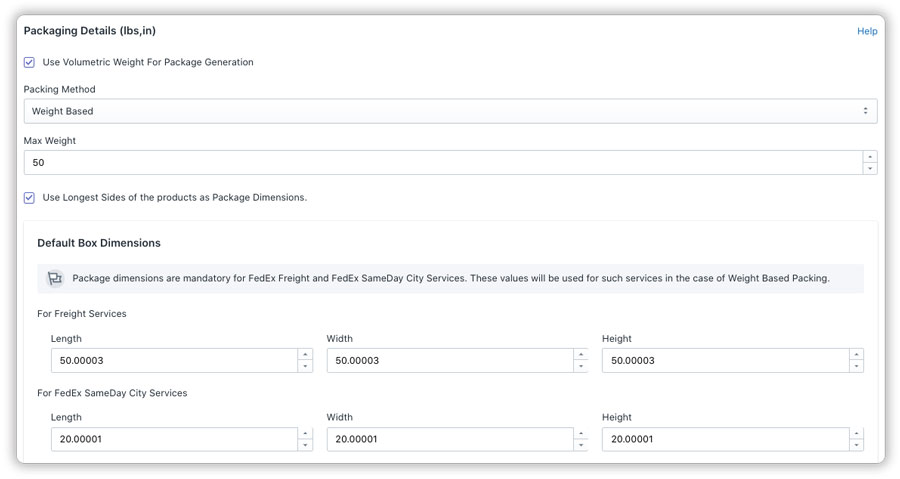Viewport: 900px width, 479px height.
Task: Decrement SameDay City Length value
Action: 305,445
